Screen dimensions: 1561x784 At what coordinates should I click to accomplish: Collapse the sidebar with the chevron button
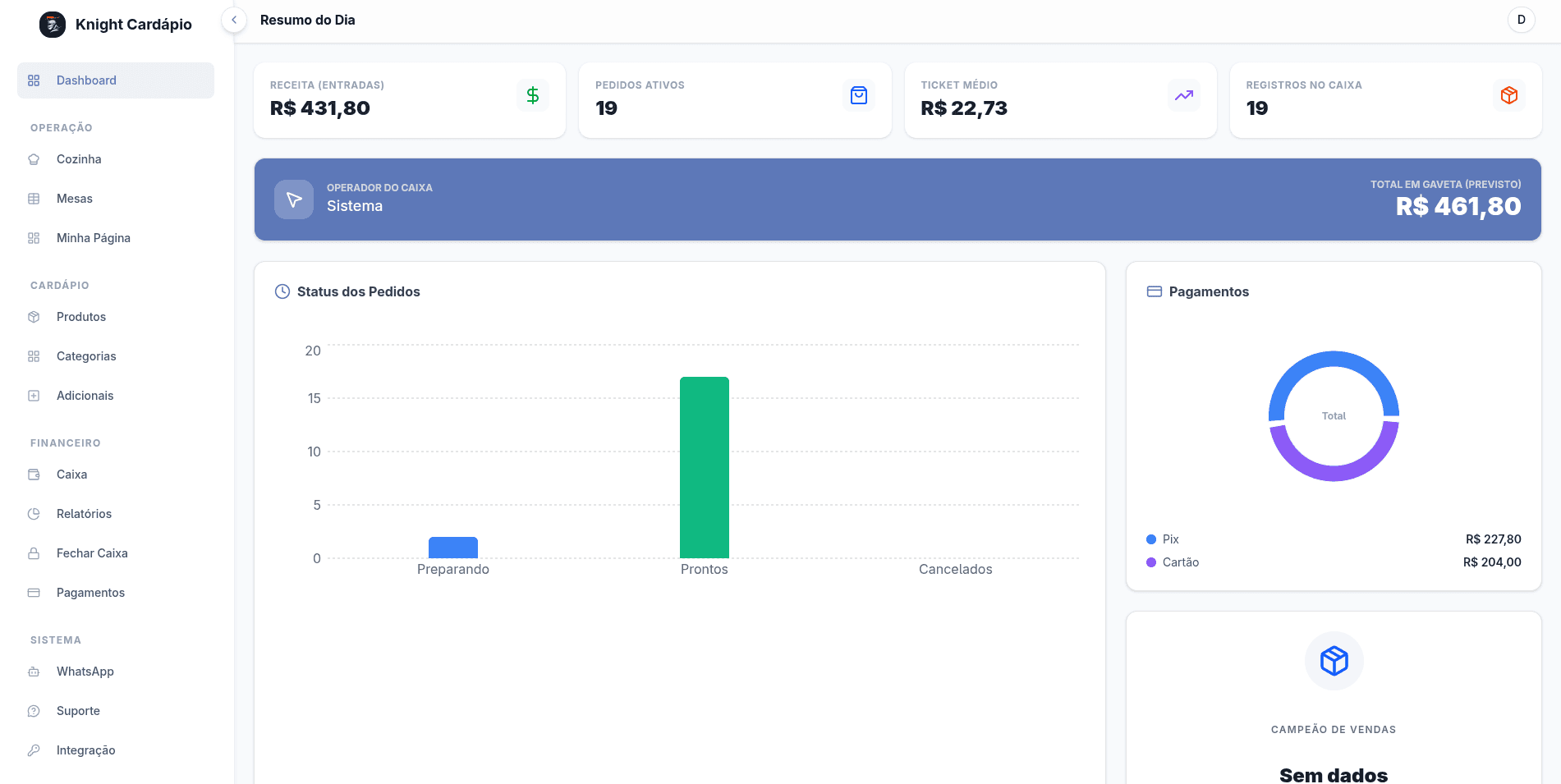tap(234, 21)
